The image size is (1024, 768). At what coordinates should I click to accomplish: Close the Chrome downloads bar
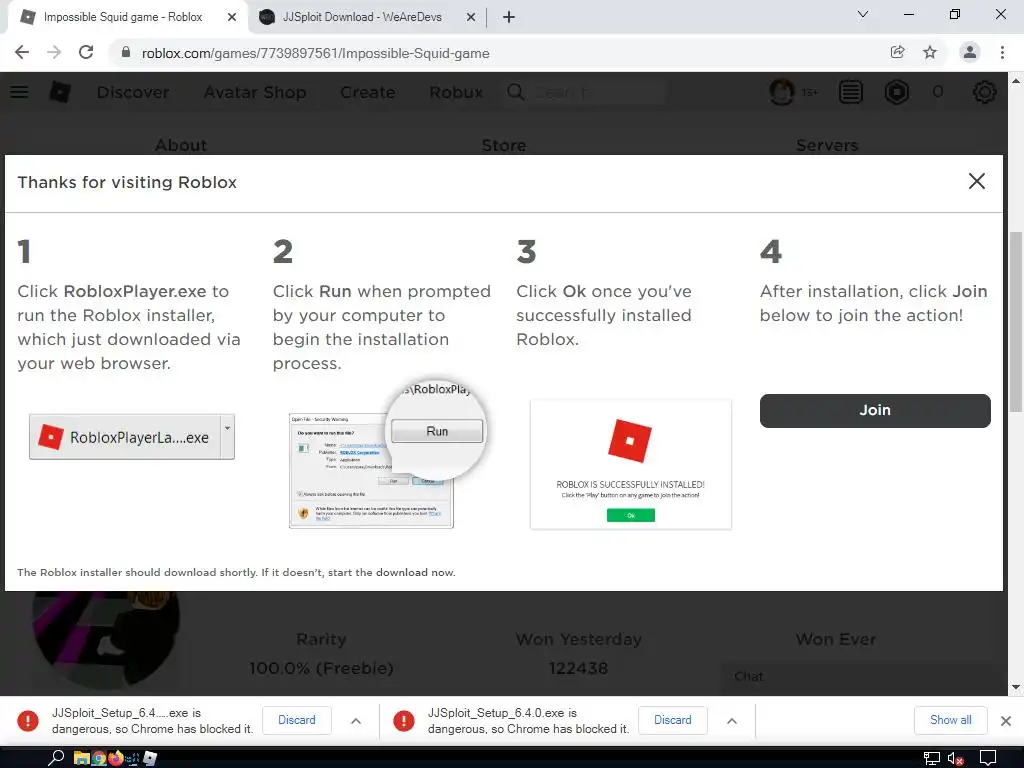(x=1006, y=720)
